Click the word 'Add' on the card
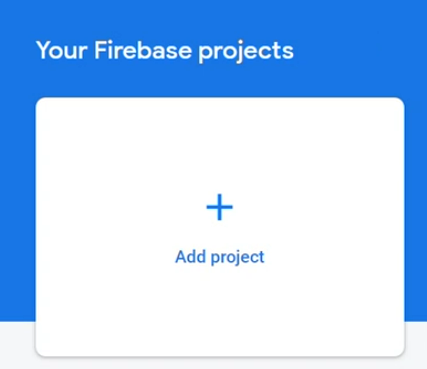 pyautogui.click(x=190, y=257)
